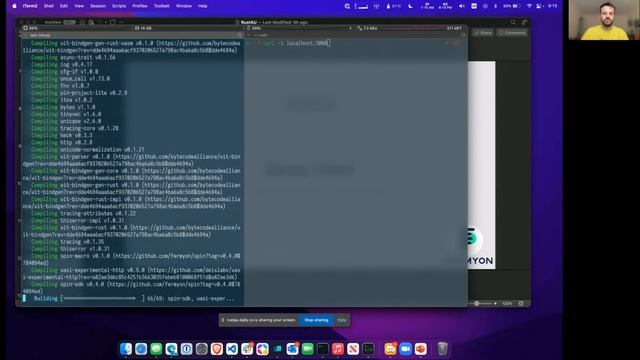Screen dimensions: 640x360
Task: Open the Help menu
Action: pyautogui.click(x=202, y=6)
